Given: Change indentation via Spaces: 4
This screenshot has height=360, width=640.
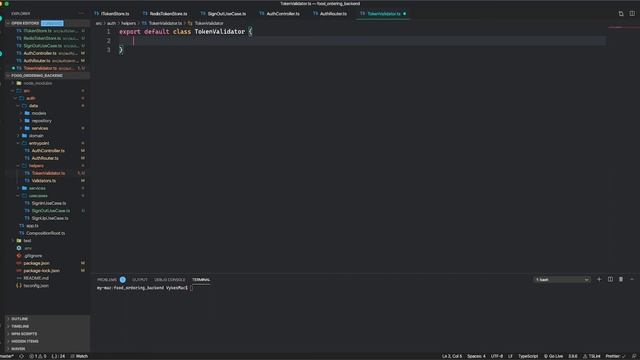Looking at the screenshot, I should [476, 356].
